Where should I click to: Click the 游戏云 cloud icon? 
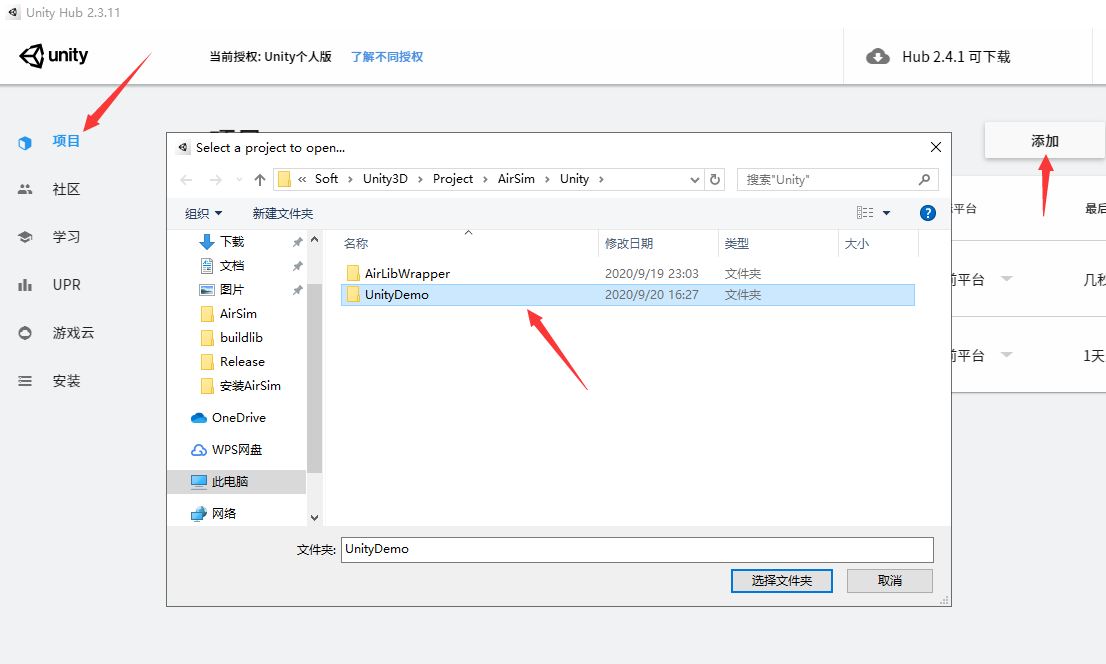[x=25, y=333]
